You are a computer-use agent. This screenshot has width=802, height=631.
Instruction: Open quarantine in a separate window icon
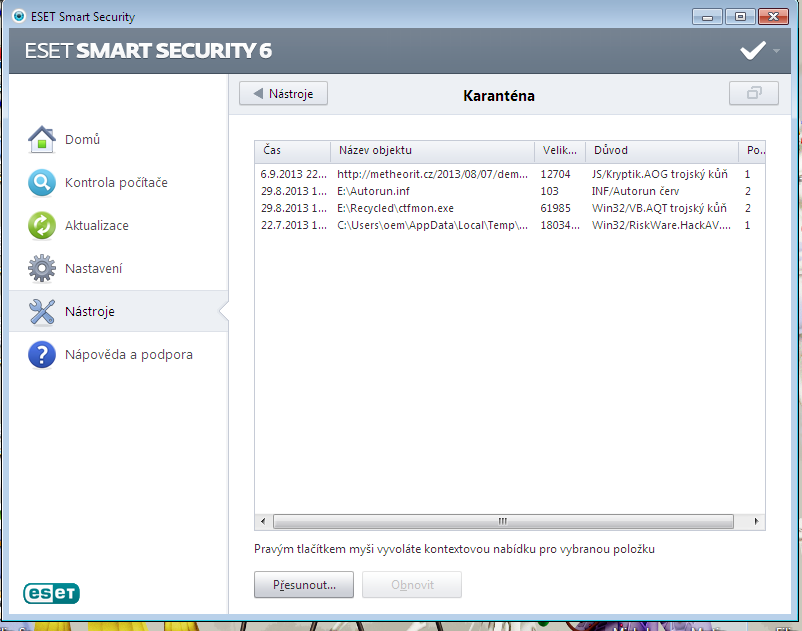pyautogui.click(x=753, y=93)
